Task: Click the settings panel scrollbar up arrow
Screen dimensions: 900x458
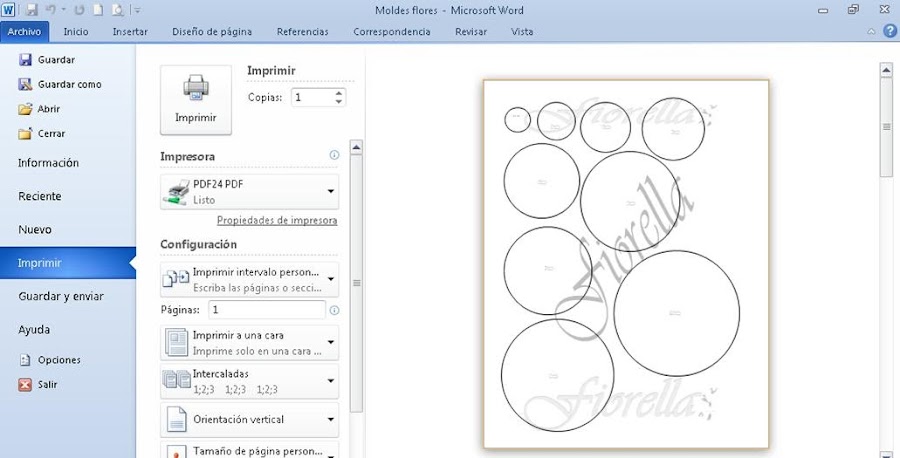Action: 356,147
